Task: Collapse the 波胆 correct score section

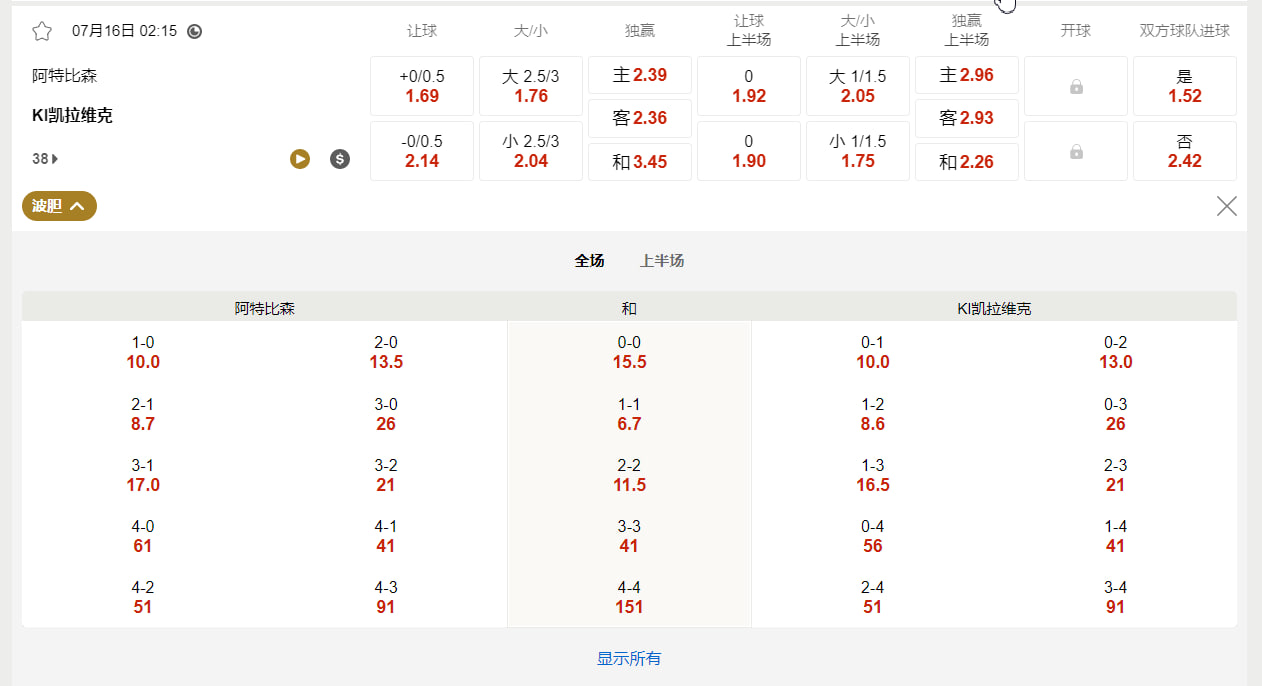Action: [59, 206]
